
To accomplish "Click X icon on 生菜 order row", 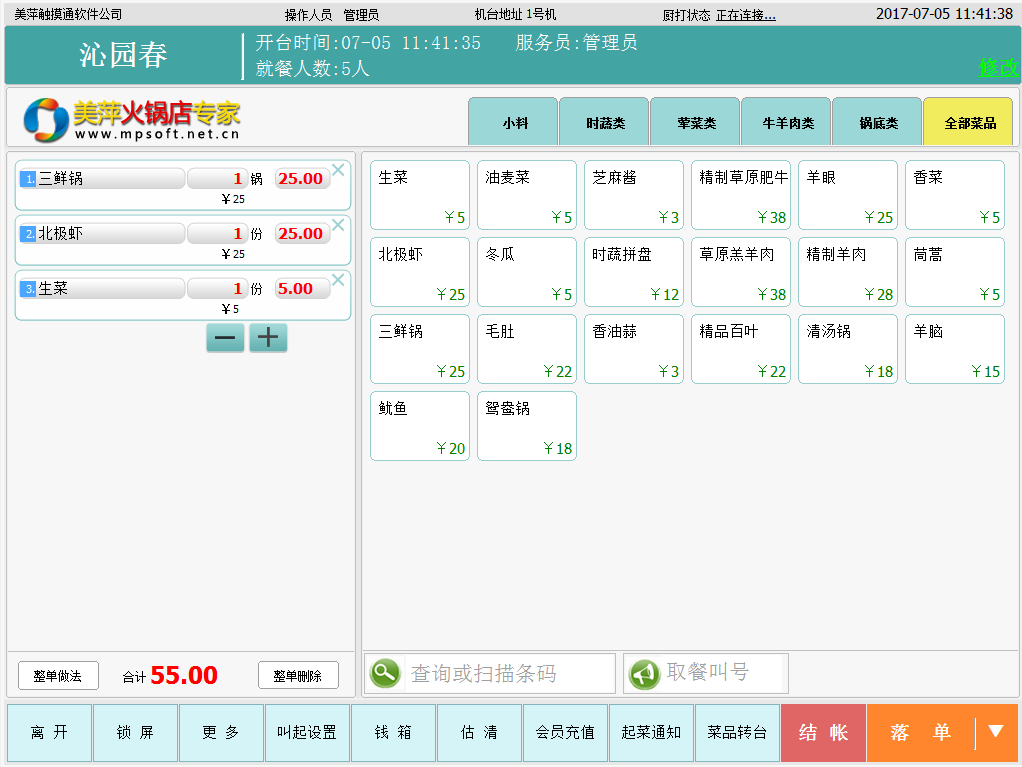I will [x=338, y=279].
